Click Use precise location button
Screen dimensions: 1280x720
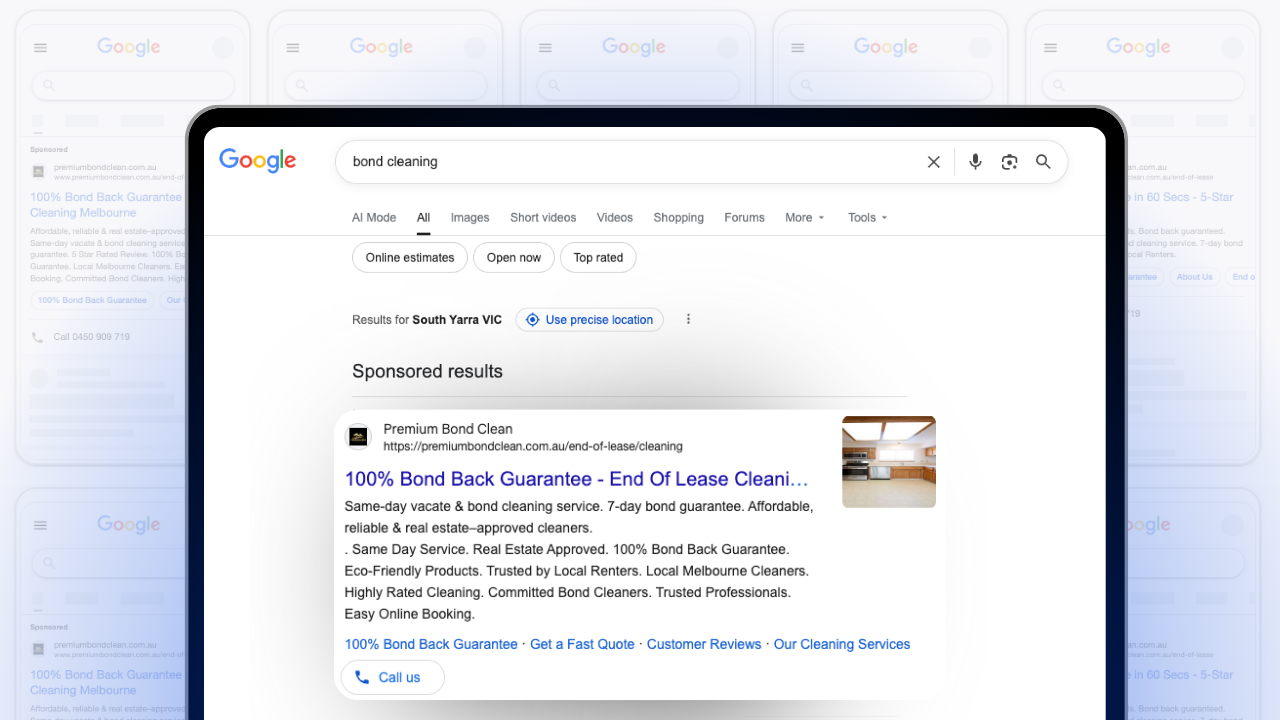(x=590, y=320)
